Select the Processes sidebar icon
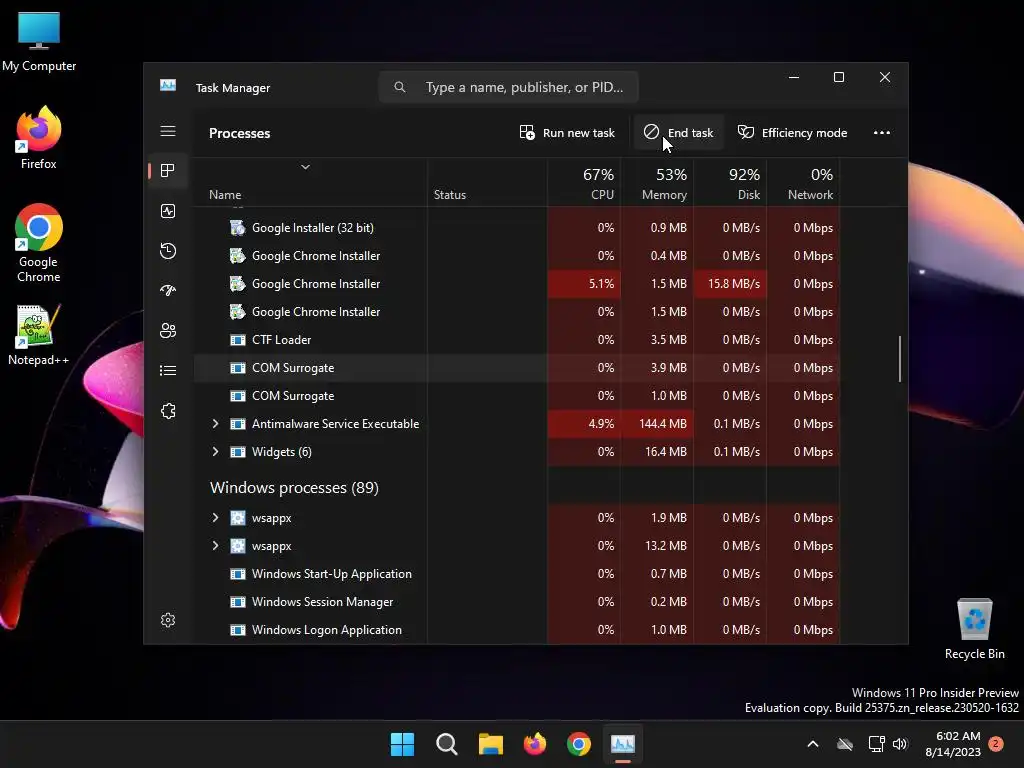Viewport: 1024px width, 768px height. tap(168, 170)
